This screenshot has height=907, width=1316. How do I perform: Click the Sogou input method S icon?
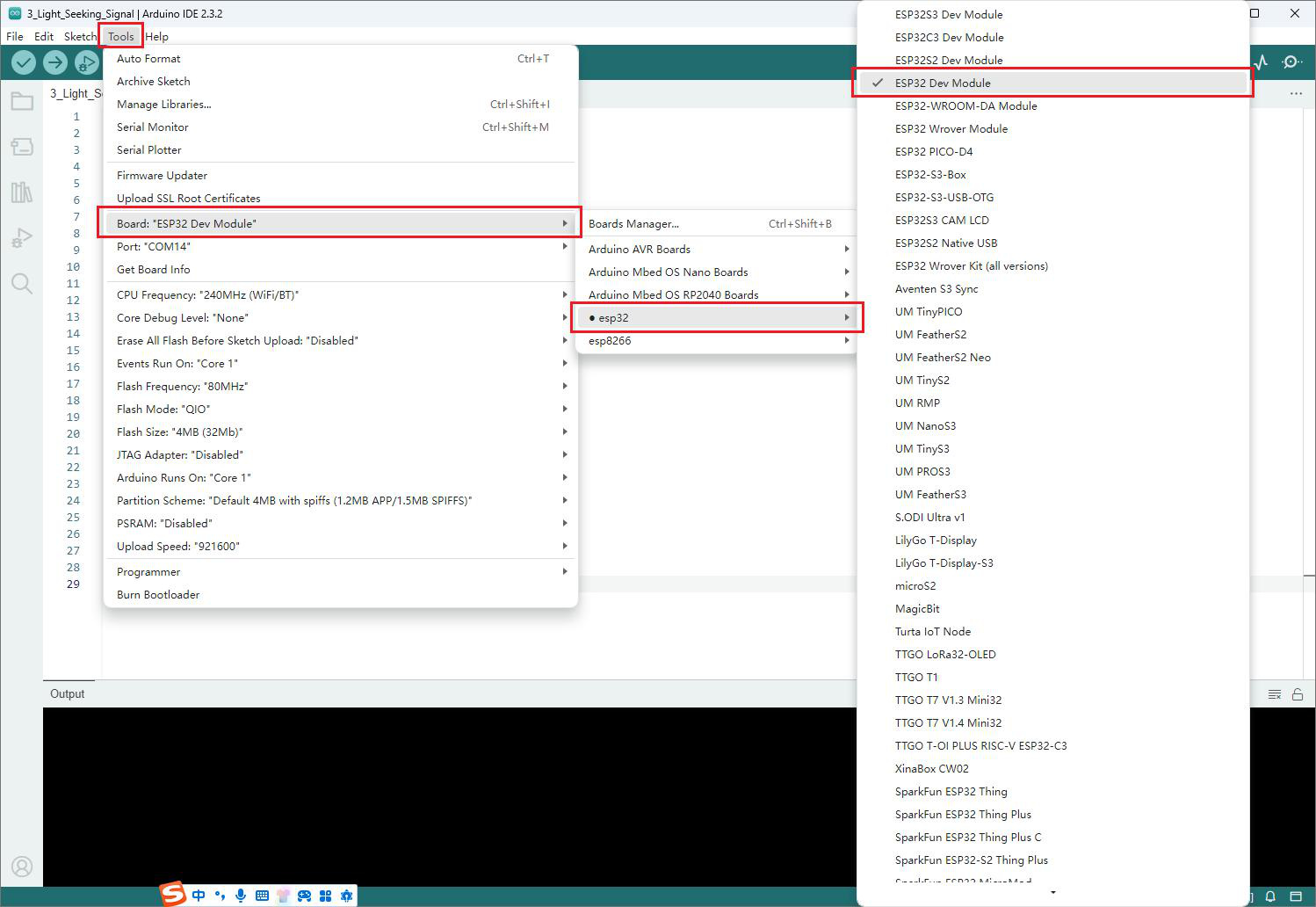pyautogui.click(x=173, y=894)
